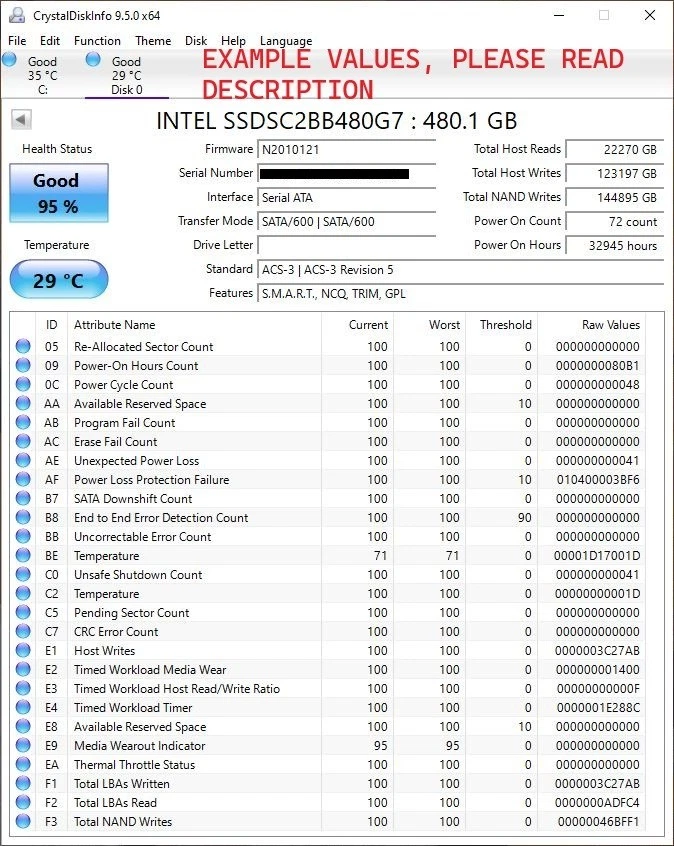Click the status icon beside Total NAND Writes

click(23, 822)
